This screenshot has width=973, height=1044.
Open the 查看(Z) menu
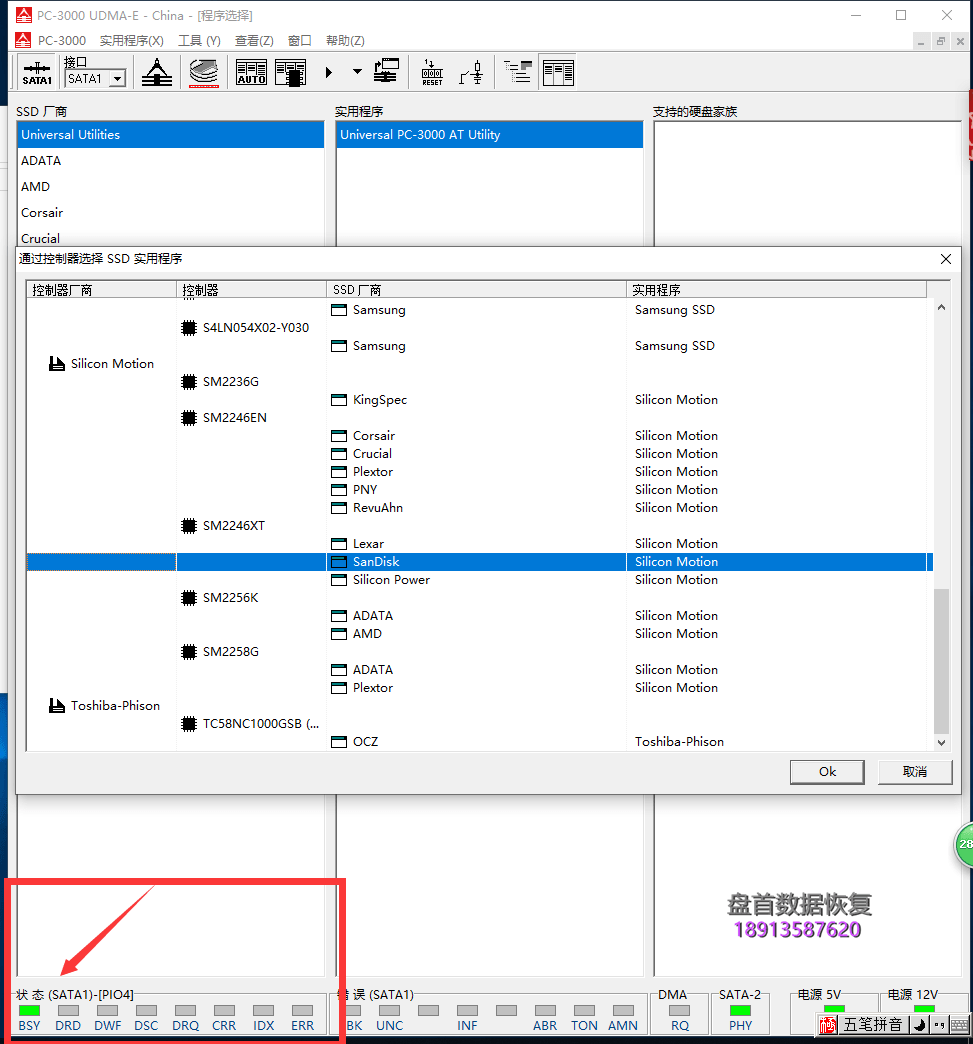tap(254, 41)
